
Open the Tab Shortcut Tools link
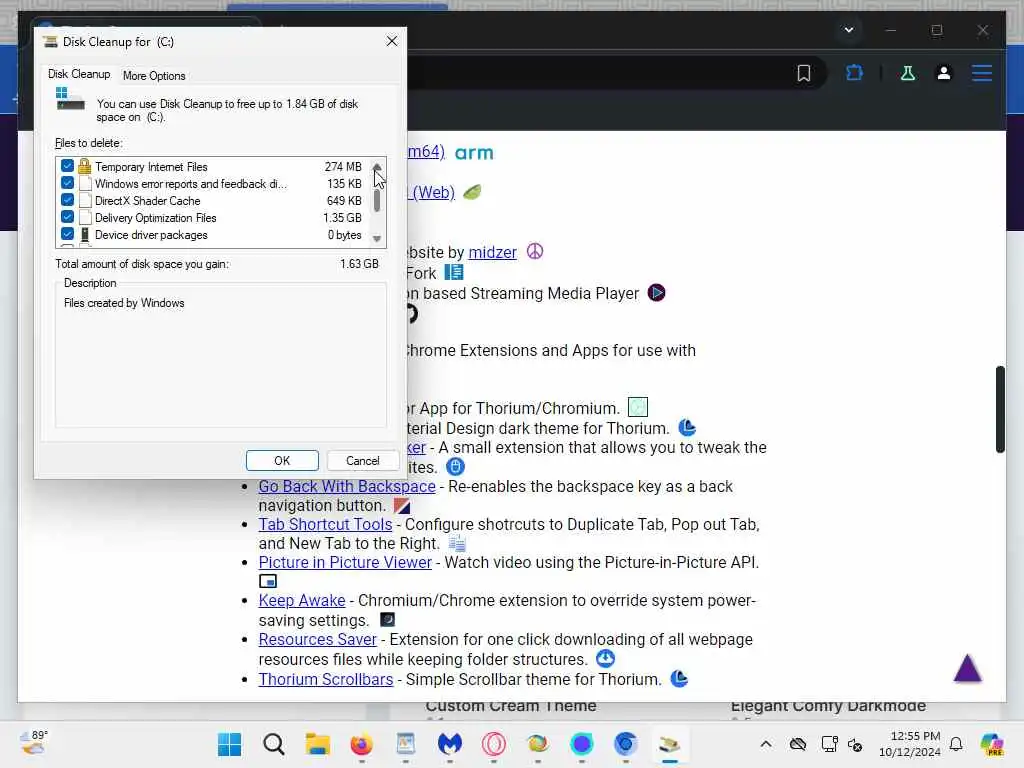(325, 524)
